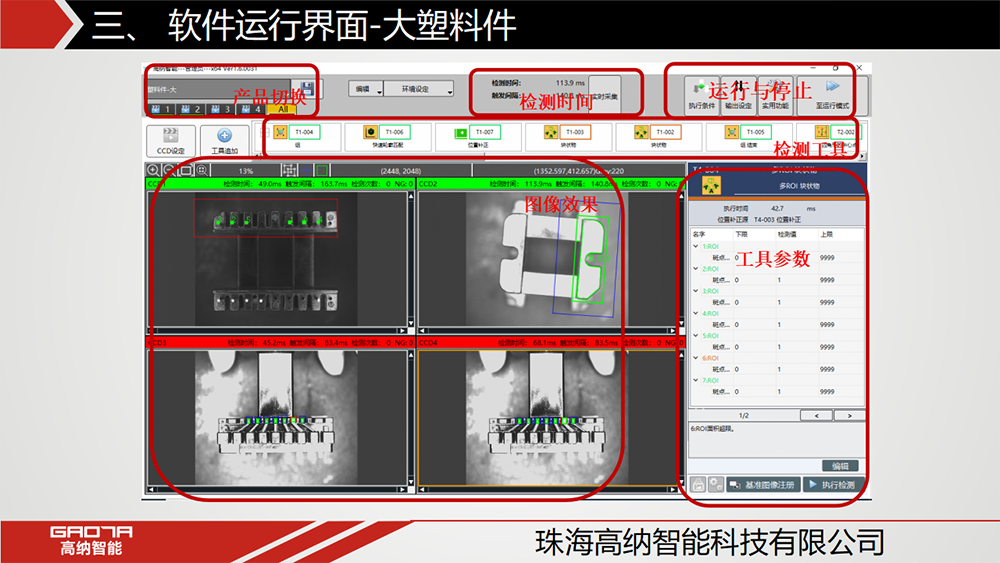Select the T1-007 position correction tool
The width and height of the screenshot is (1000, 563).
point(478,137)
